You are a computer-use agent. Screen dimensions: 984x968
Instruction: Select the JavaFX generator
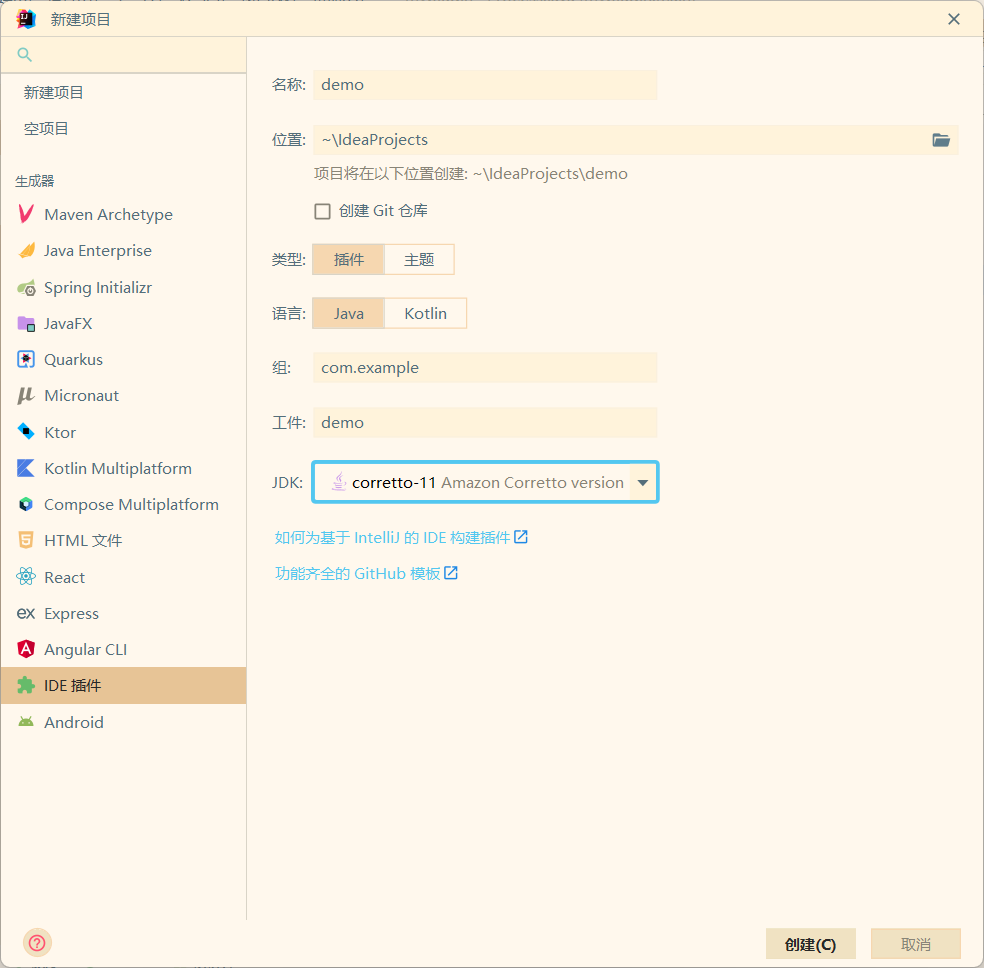(x=123, y=324)
